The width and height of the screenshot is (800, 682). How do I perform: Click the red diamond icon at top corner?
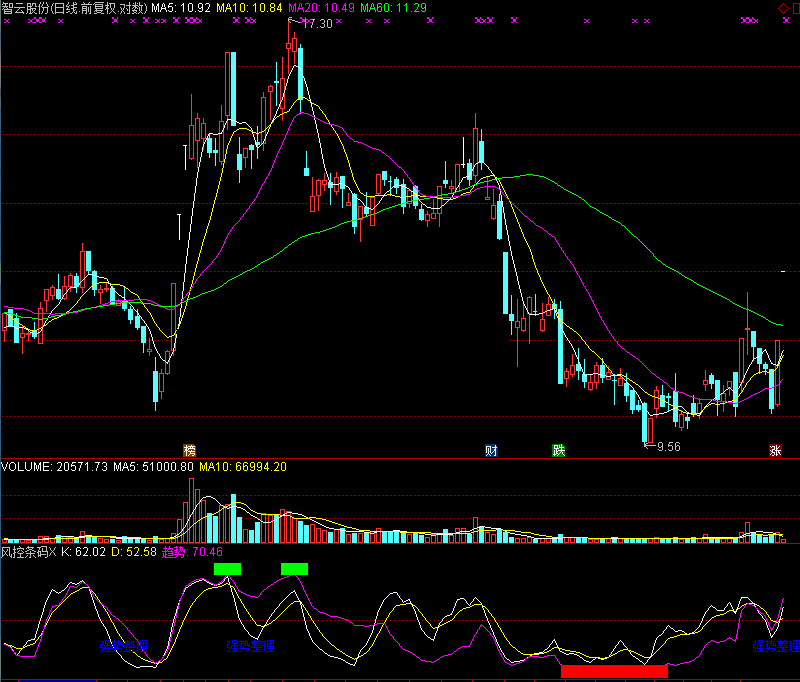[x=783, y=8]
